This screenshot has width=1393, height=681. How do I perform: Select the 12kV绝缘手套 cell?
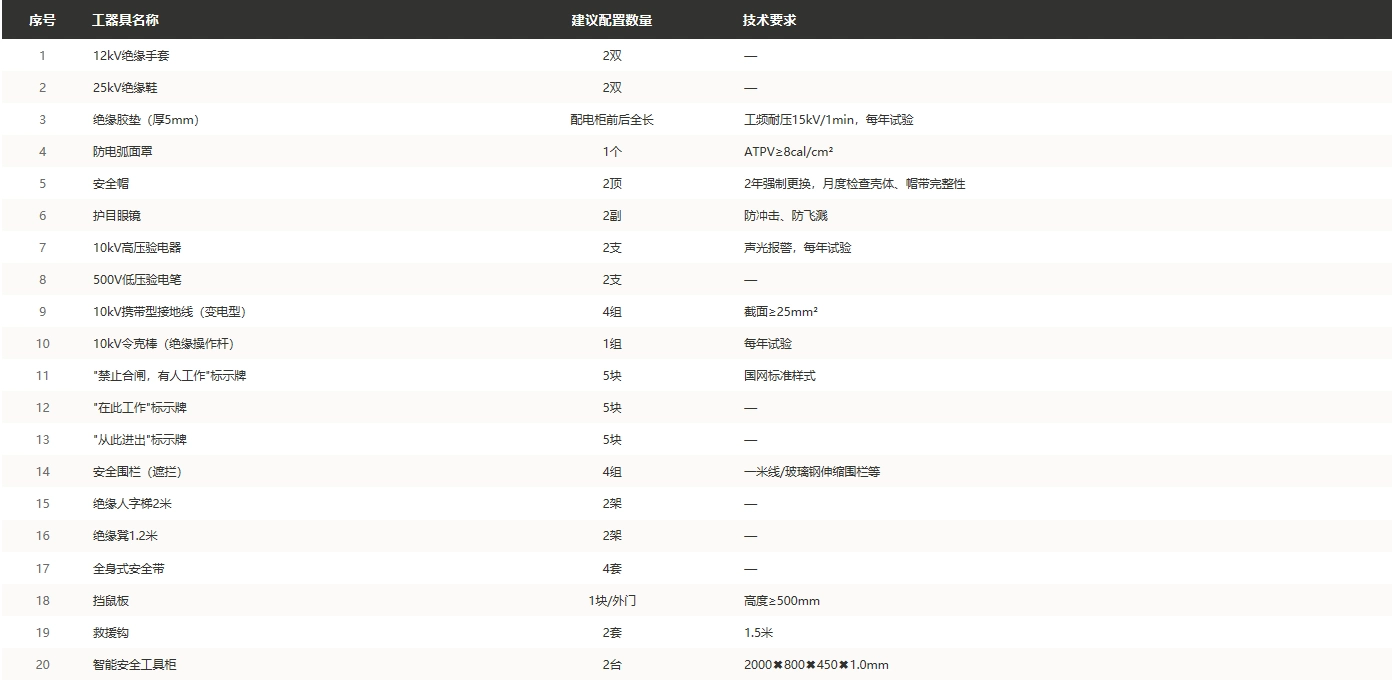coord(131,56)
